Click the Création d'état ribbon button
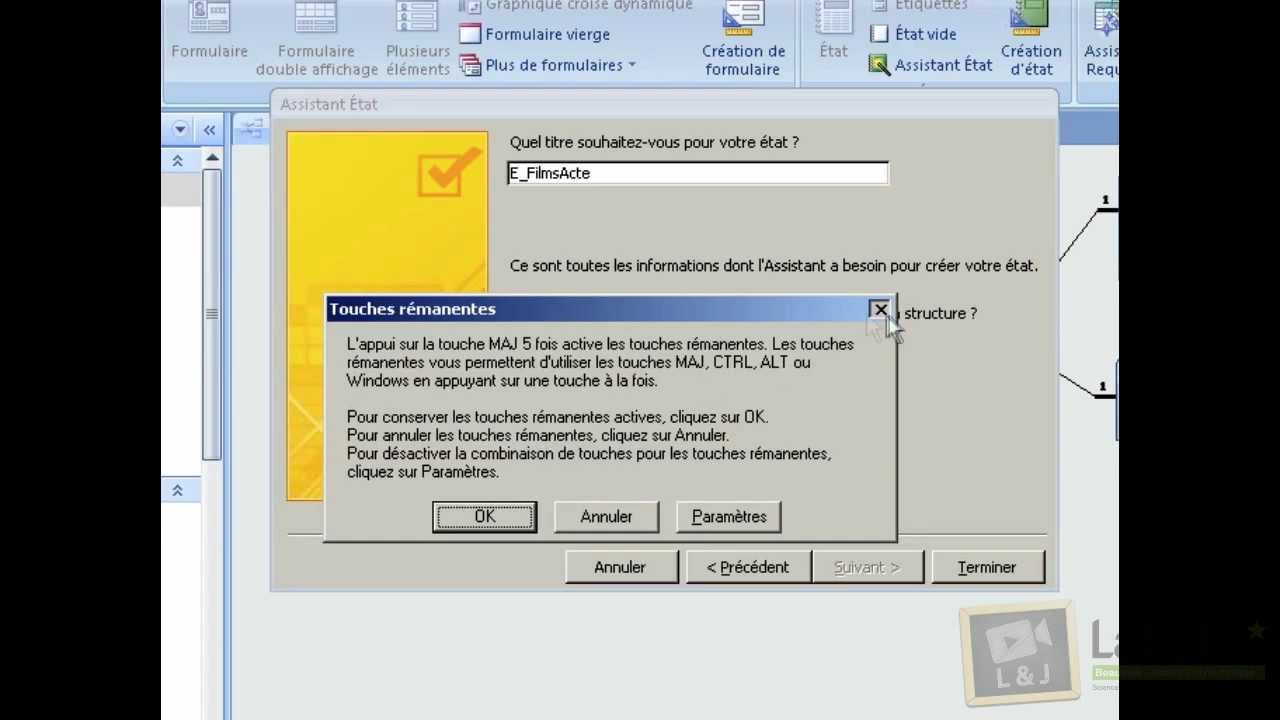 coord(1031,40)
